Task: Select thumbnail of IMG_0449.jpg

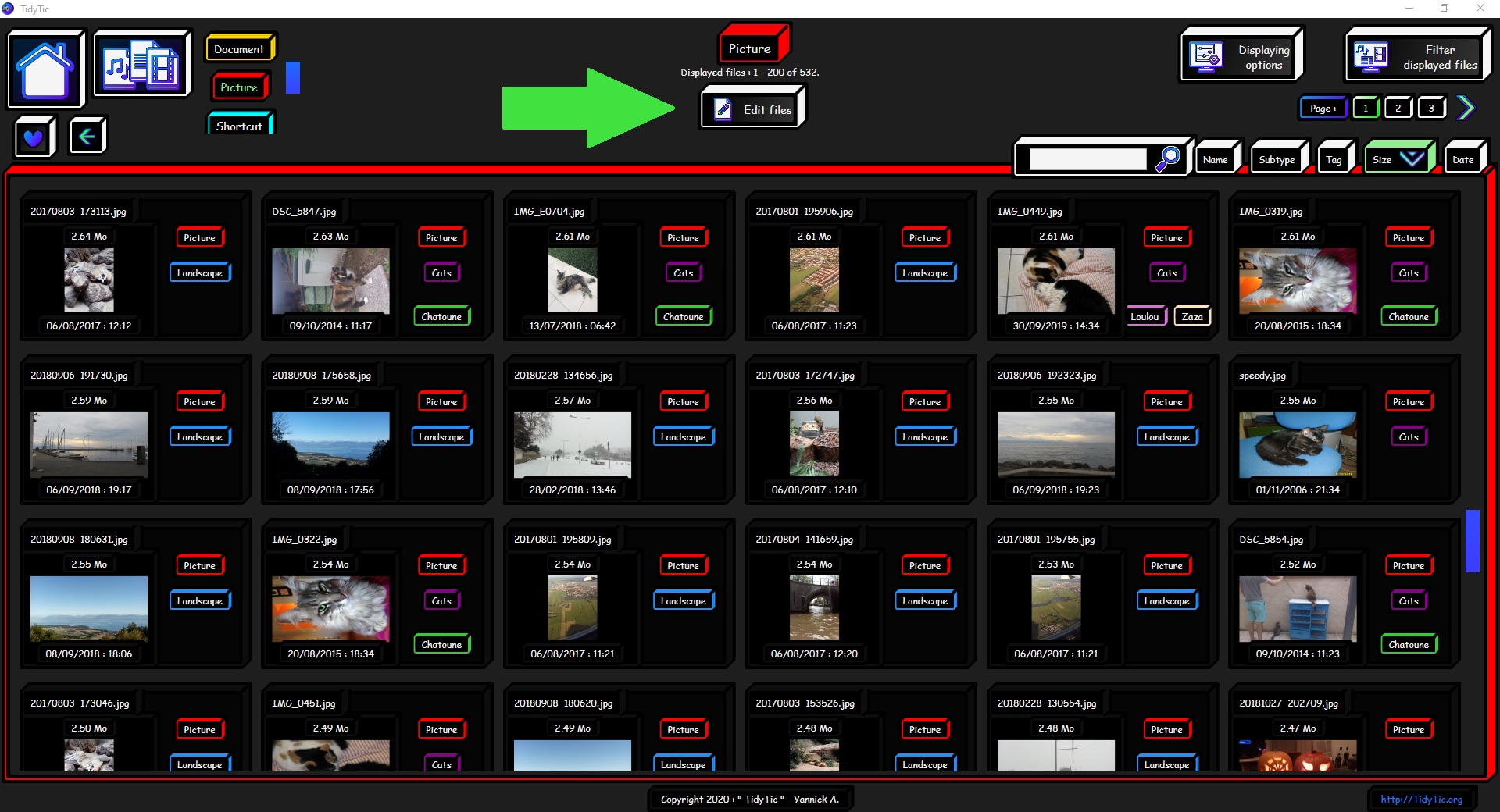Action: (x=1056, y=280)
